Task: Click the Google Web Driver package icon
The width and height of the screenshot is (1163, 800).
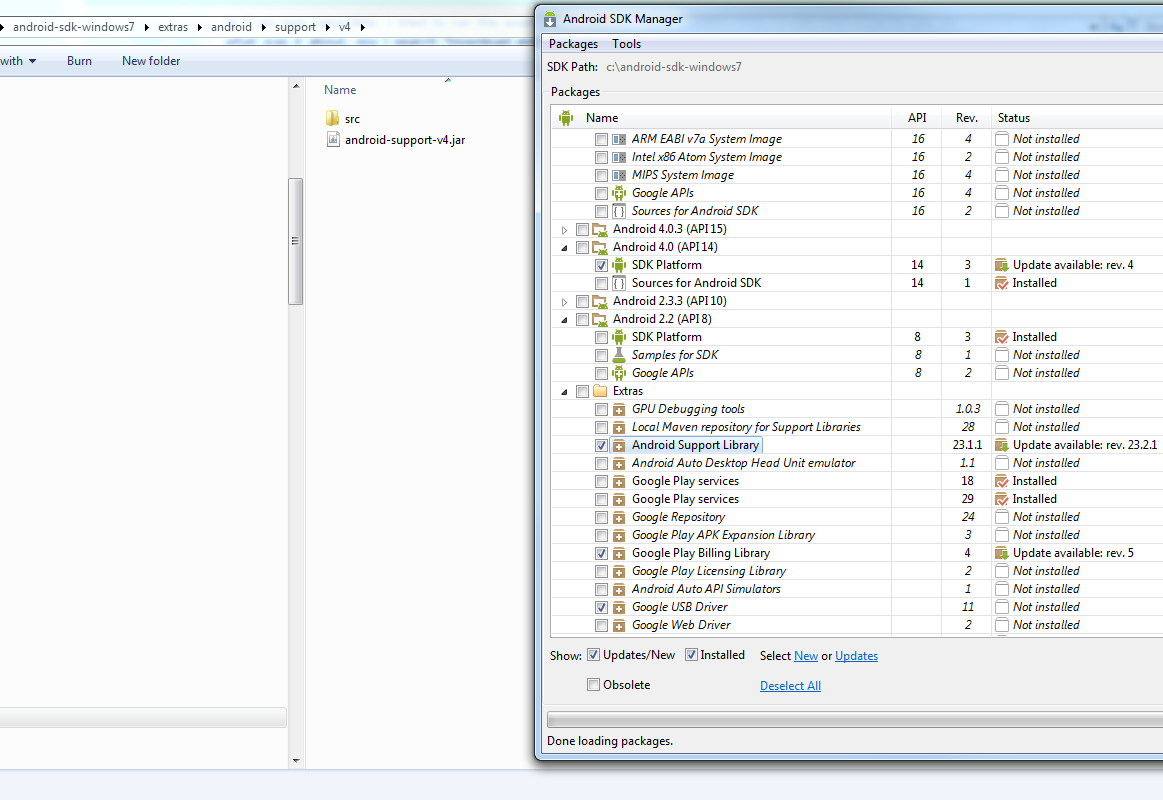Action: coord(619,625)
